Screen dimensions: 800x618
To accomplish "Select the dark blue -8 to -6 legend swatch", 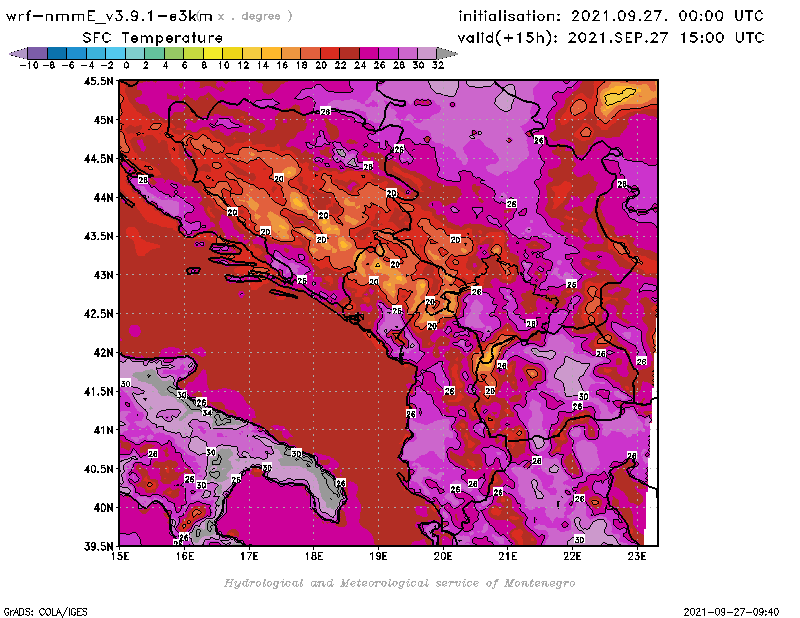I will click(x=57, y=53).
